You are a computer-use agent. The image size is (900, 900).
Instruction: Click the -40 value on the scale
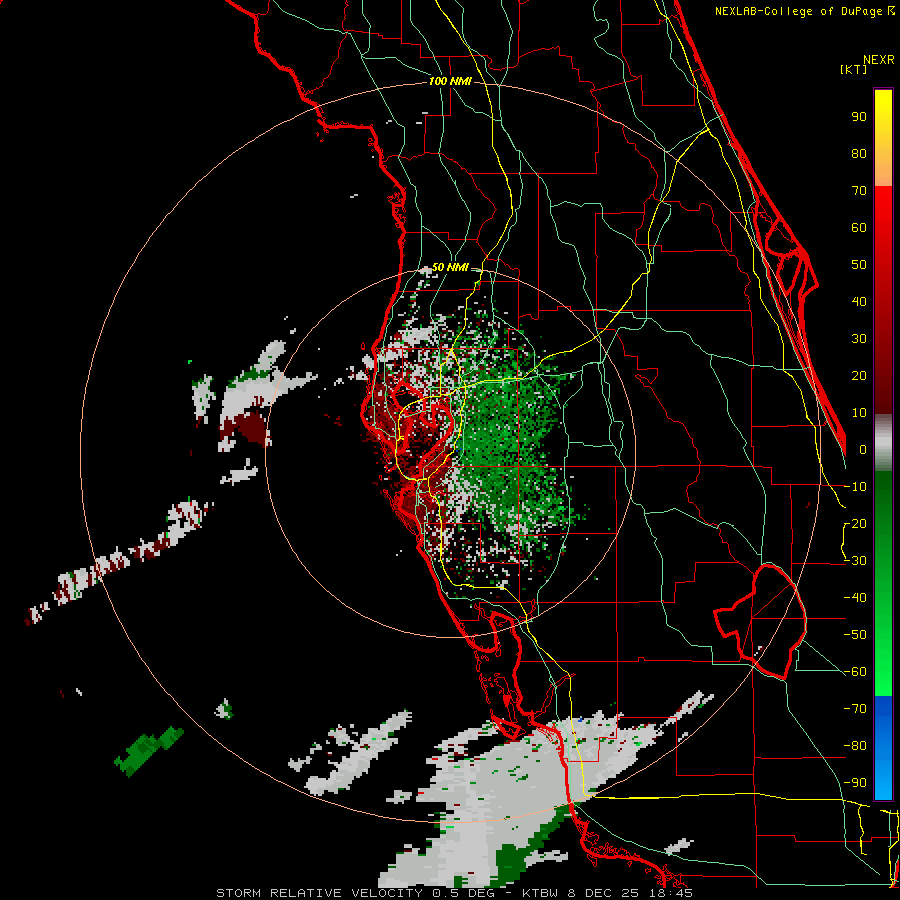[x=855, y=598]
